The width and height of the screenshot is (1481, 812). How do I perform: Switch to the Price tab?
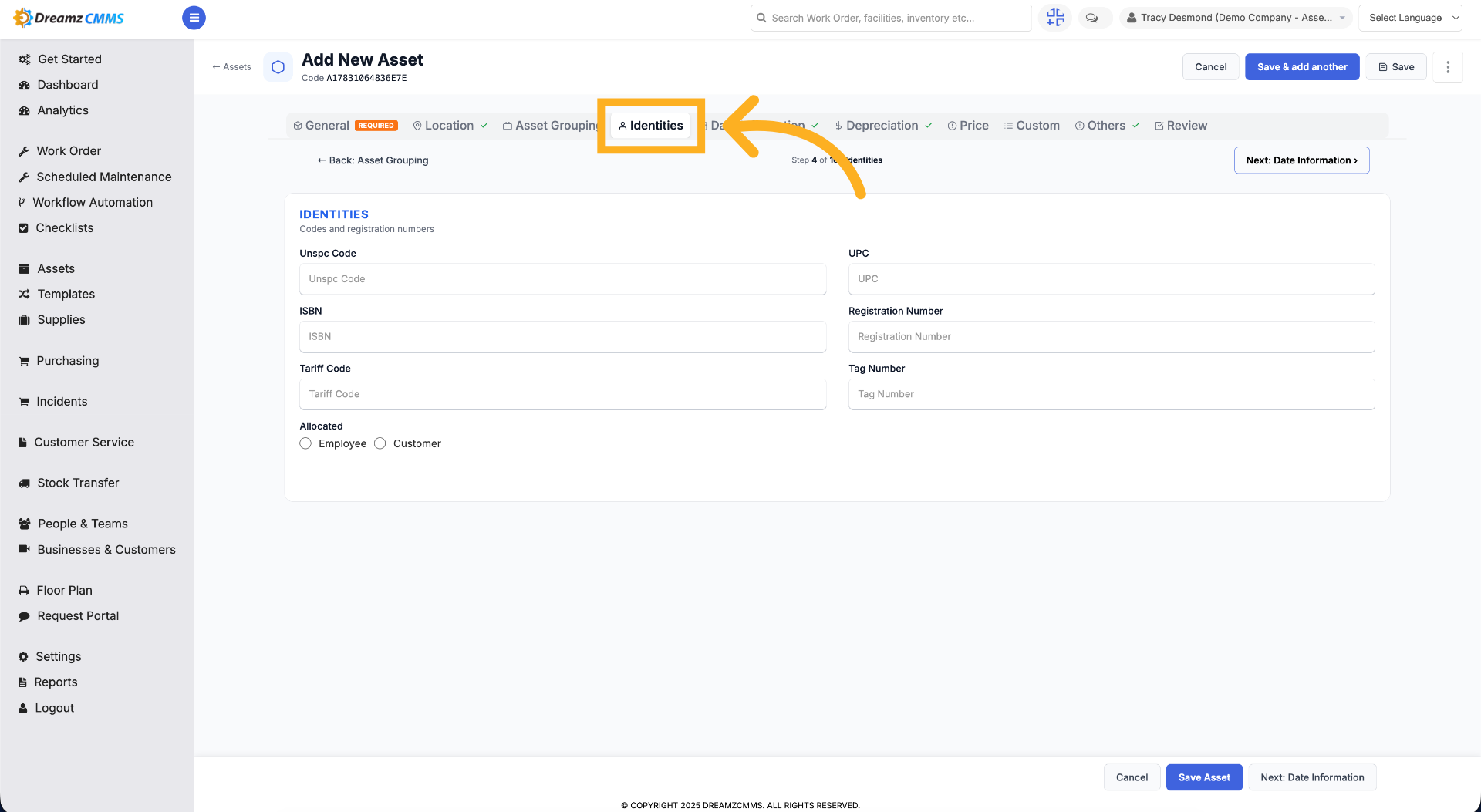point(968,126)
